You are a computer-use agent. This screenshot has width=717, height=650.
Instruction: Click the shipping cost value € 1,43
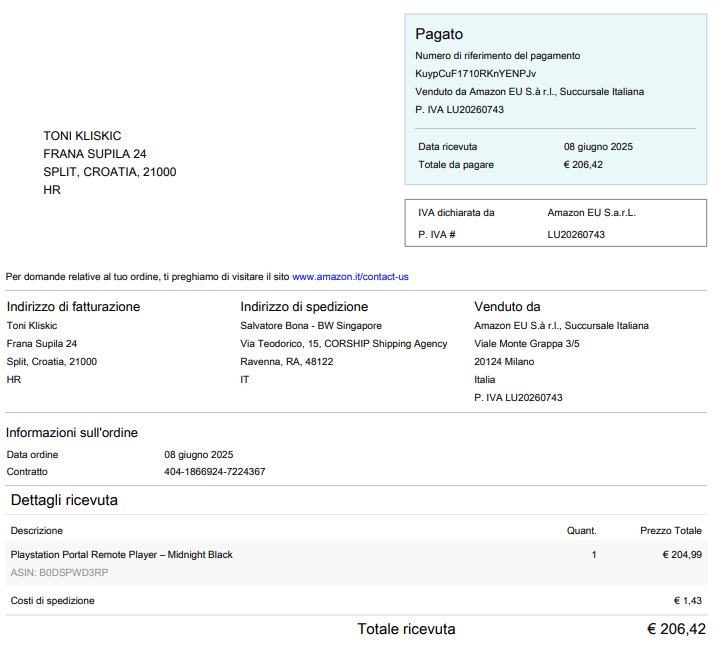pos(688,601)
